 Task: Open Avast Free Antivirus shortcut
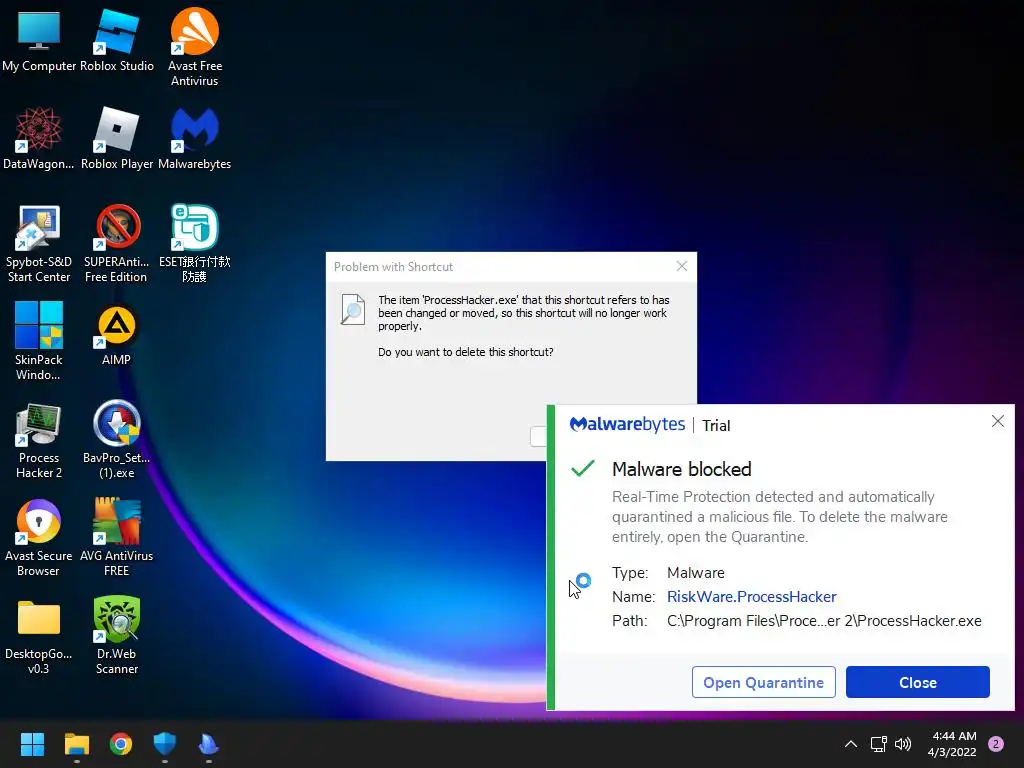pyautogui.click(x=195, y=47)
